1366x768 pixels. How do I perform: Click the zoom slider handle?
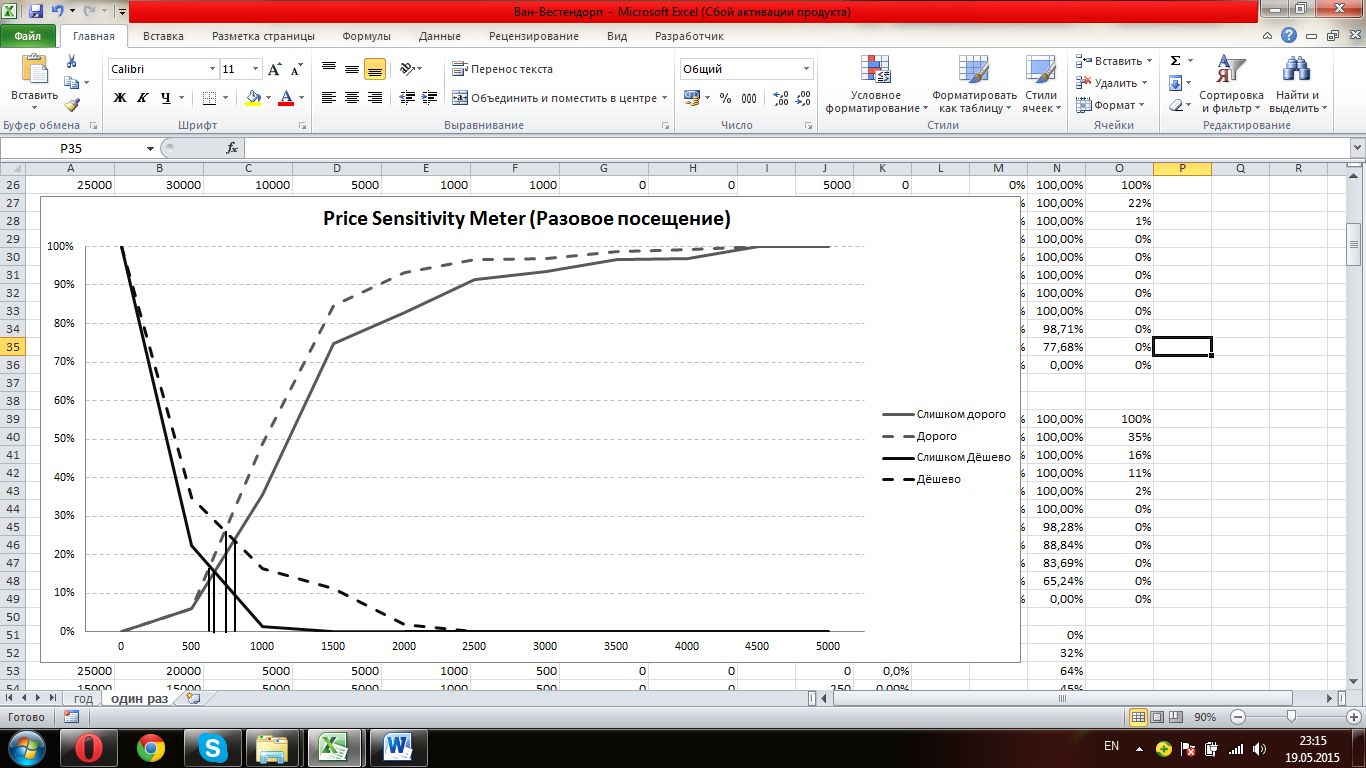tap(1292, 717)
